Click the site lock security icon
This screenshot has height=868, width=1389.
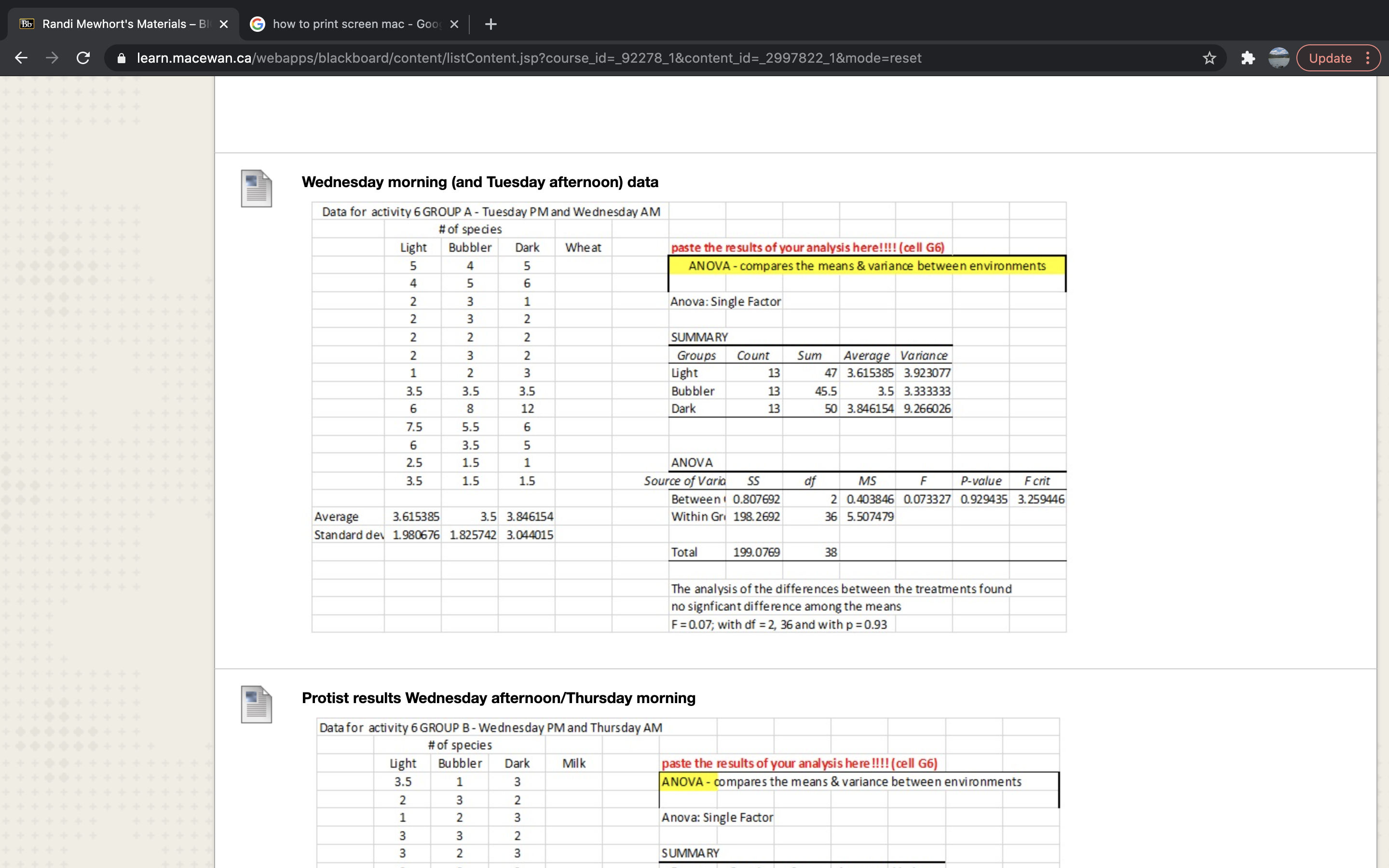pyautogui.click(x=121, y=58)
